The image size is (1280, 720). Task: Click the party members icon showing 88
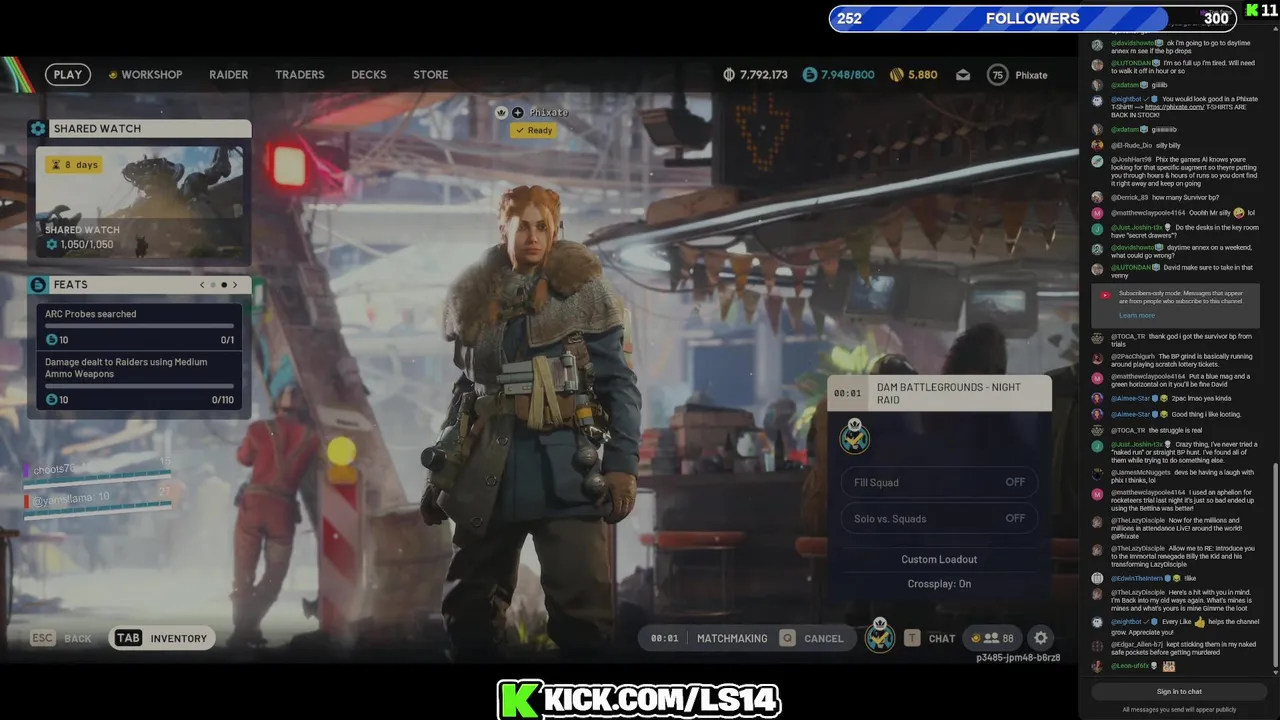coord(991,638)
